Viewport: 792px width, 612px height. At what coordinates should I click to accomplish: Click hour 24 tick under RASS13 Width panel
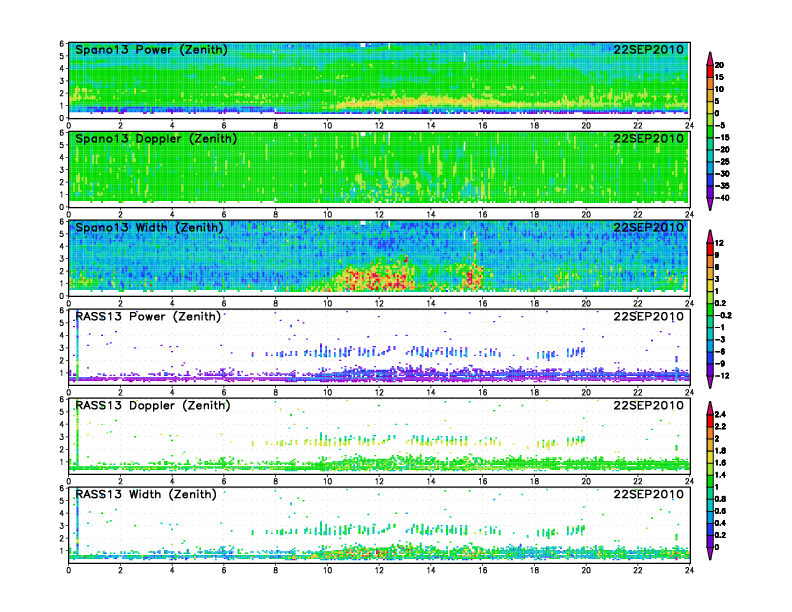point(689,570)
